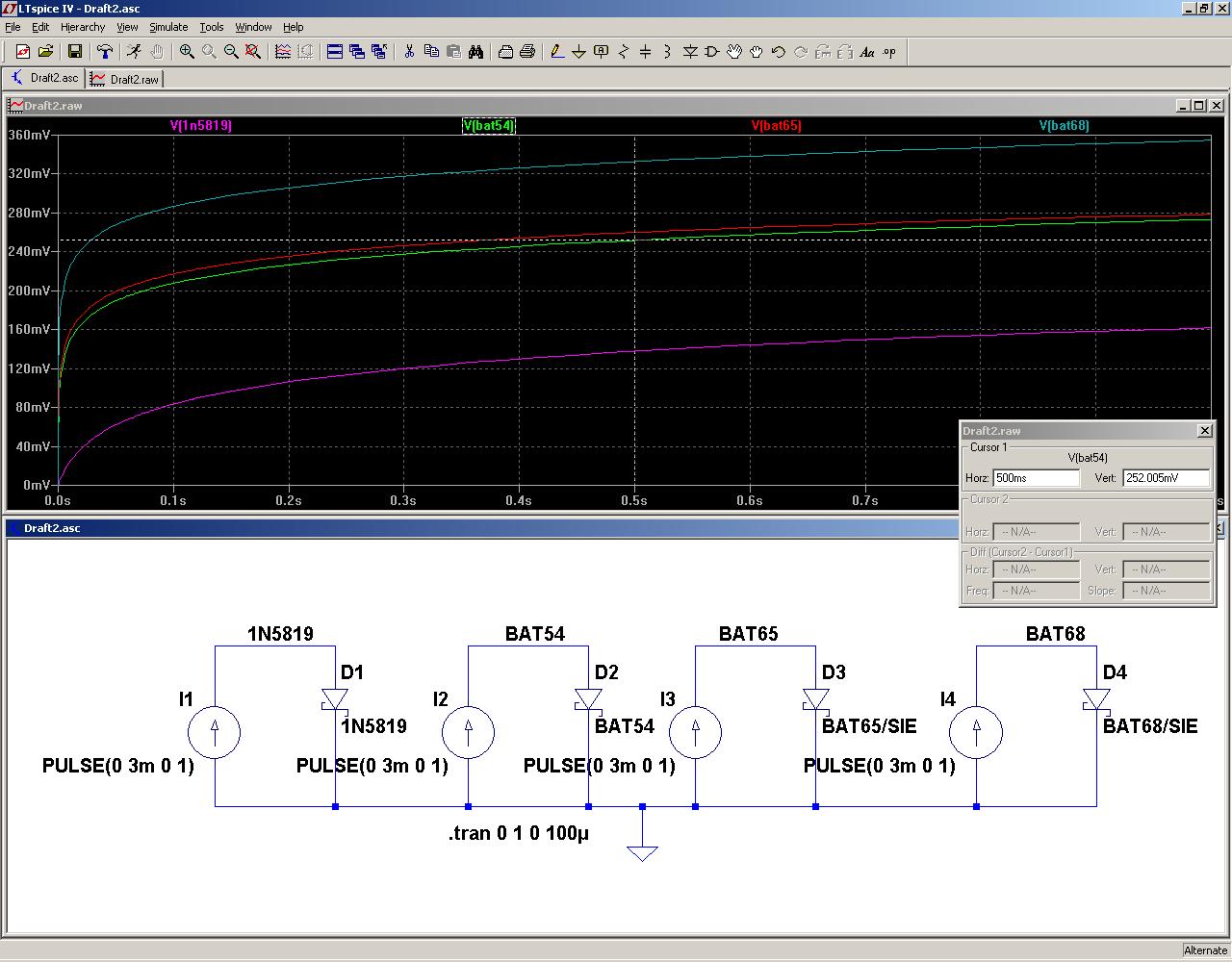Switch to the Draft2.asc tab

(x=44, y=78)
